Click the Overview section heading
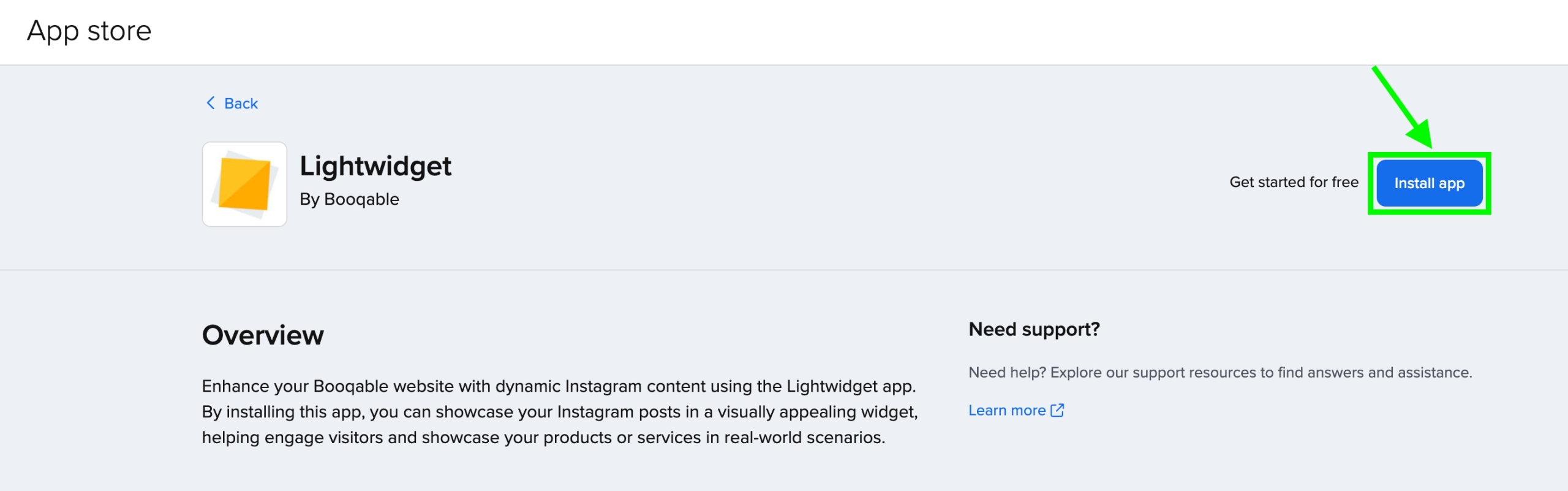The height and width of the screenshot is (491, 1568). 263,335
